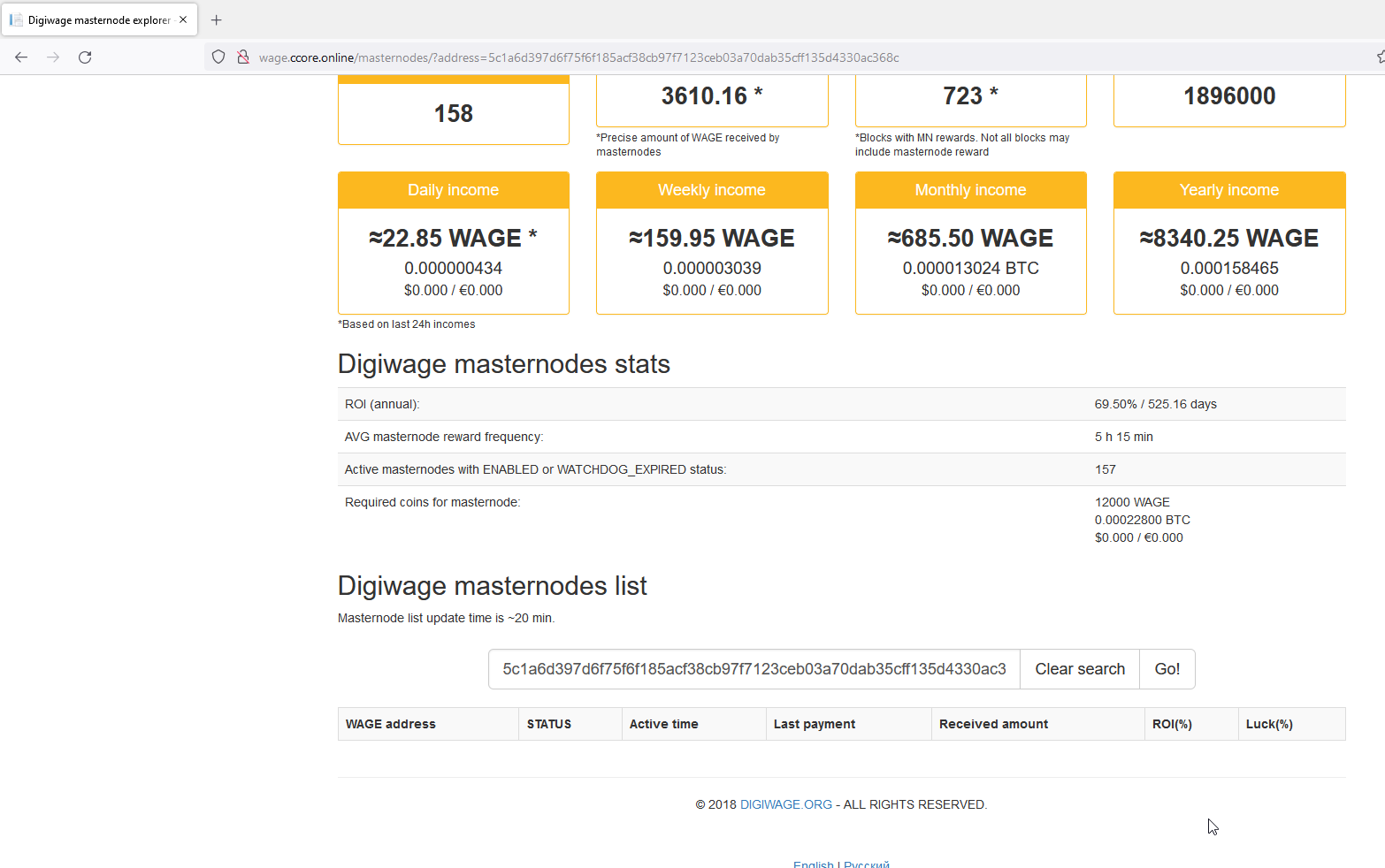Image resolution: width=1385 pixels, height=868 pixels.
Task: Click the 5 h 15 min value
Action: click(1124, 437)
